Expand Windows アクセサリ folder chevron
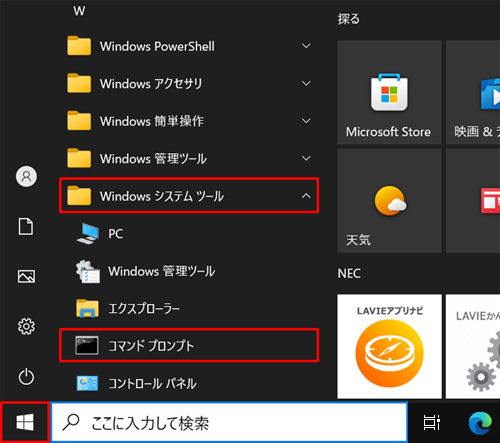 306,83
